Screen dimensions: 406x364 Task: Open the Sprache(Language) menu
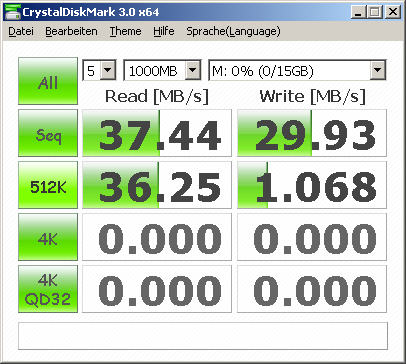click(x=233, y=31)
